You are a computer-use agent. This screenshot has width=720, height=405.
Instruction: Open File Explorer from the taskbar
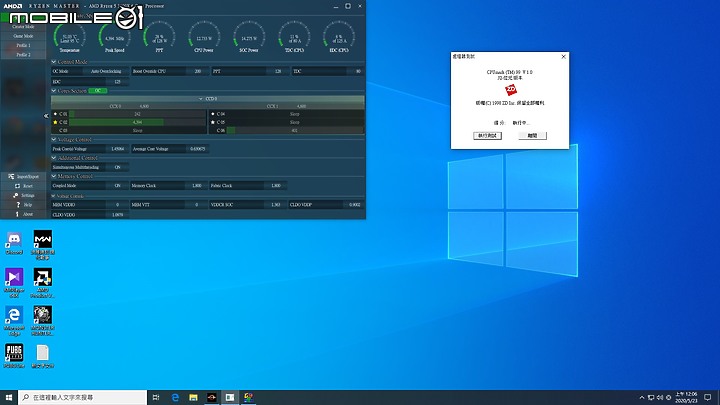(193, 397)
